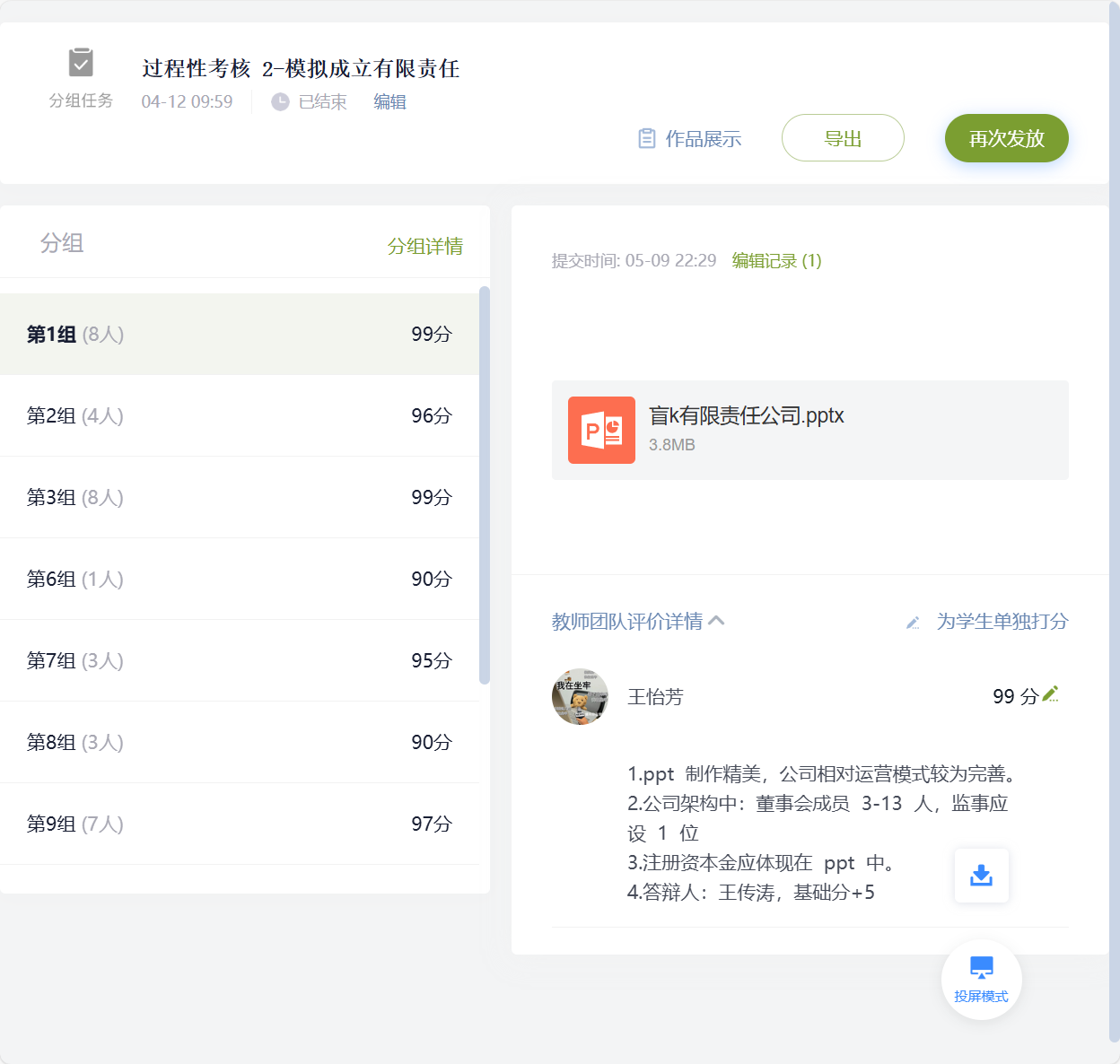
Task: Select 第2组 with 96分
Action: pos(239,415)
